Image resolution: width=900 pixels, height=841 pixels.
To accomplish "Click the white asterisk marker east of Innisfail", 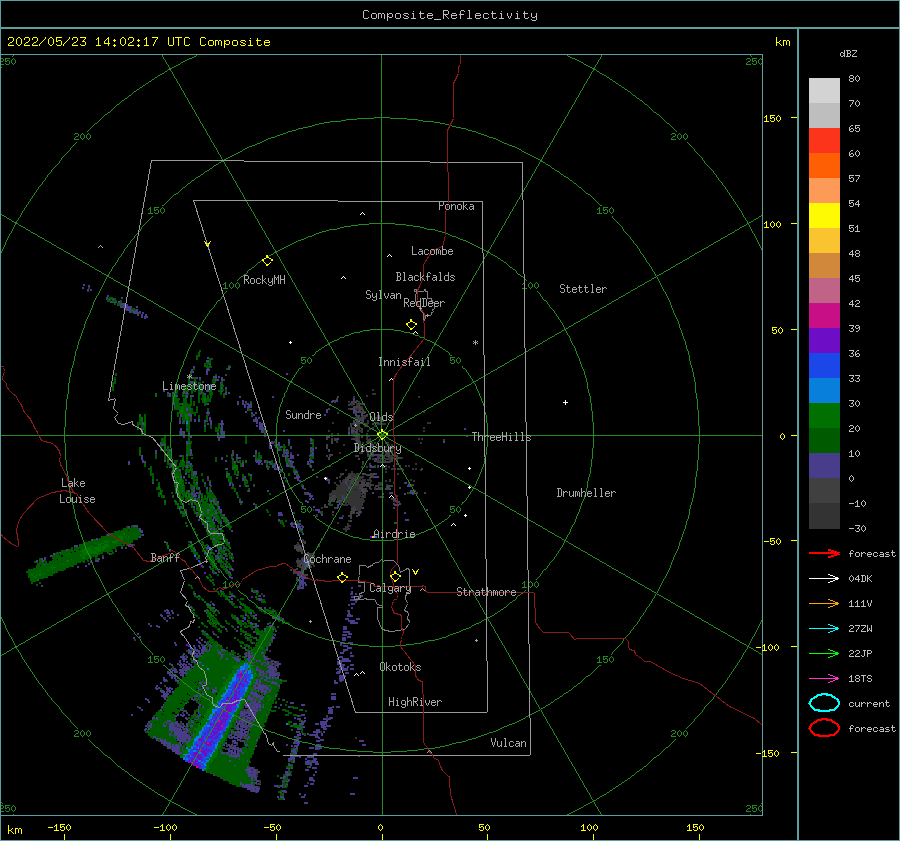I will (475, 343).
